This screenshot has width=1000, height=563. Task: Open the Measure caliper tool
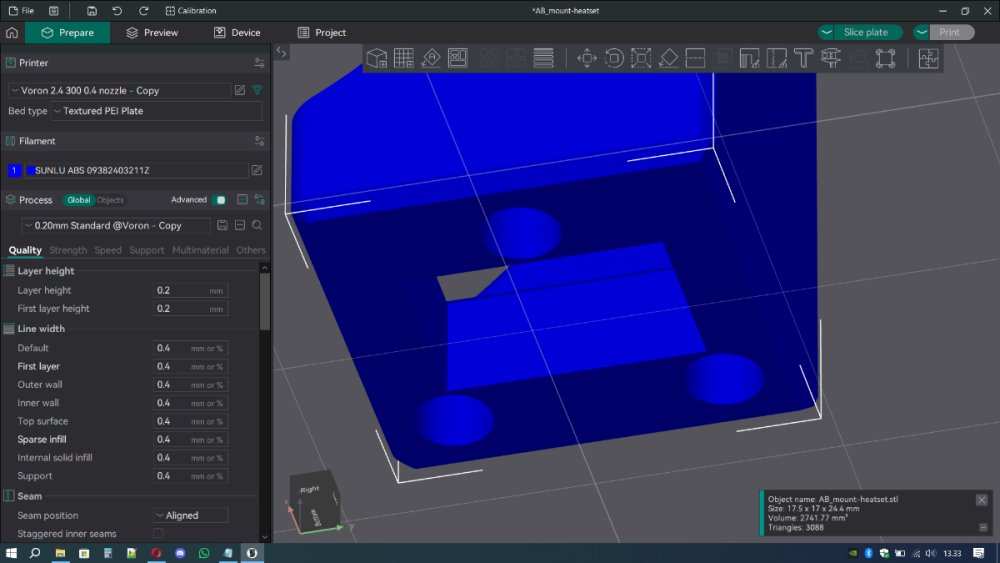pyautogui.click(x=830, y=58)
